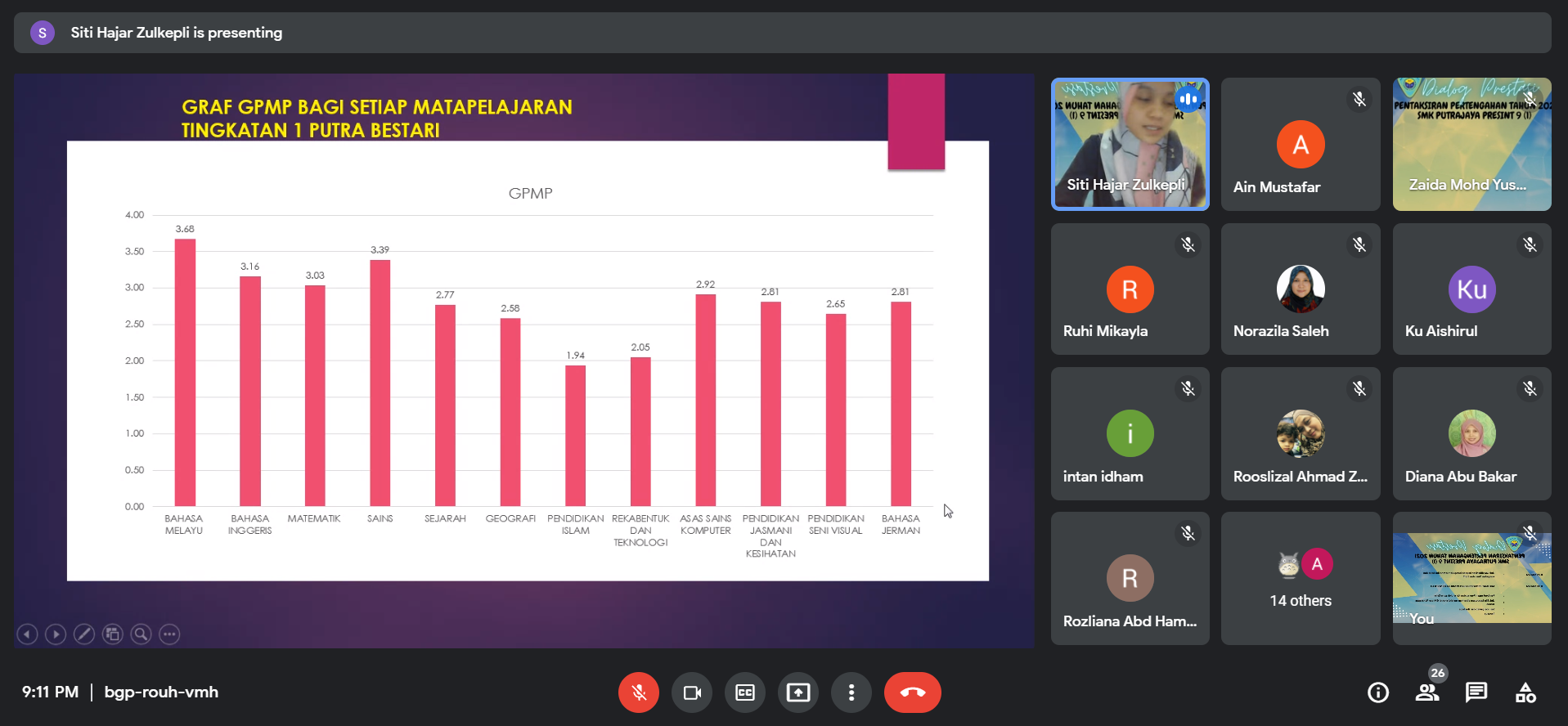Toggle the camera on

pos(692,692)
